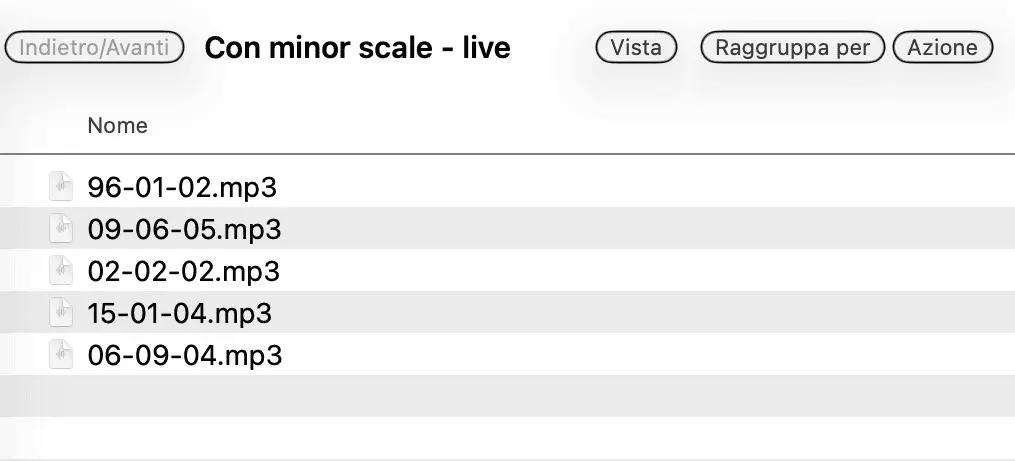
Task: Click the audio file icon of 96-01-02.mp3
Action: 62,187
